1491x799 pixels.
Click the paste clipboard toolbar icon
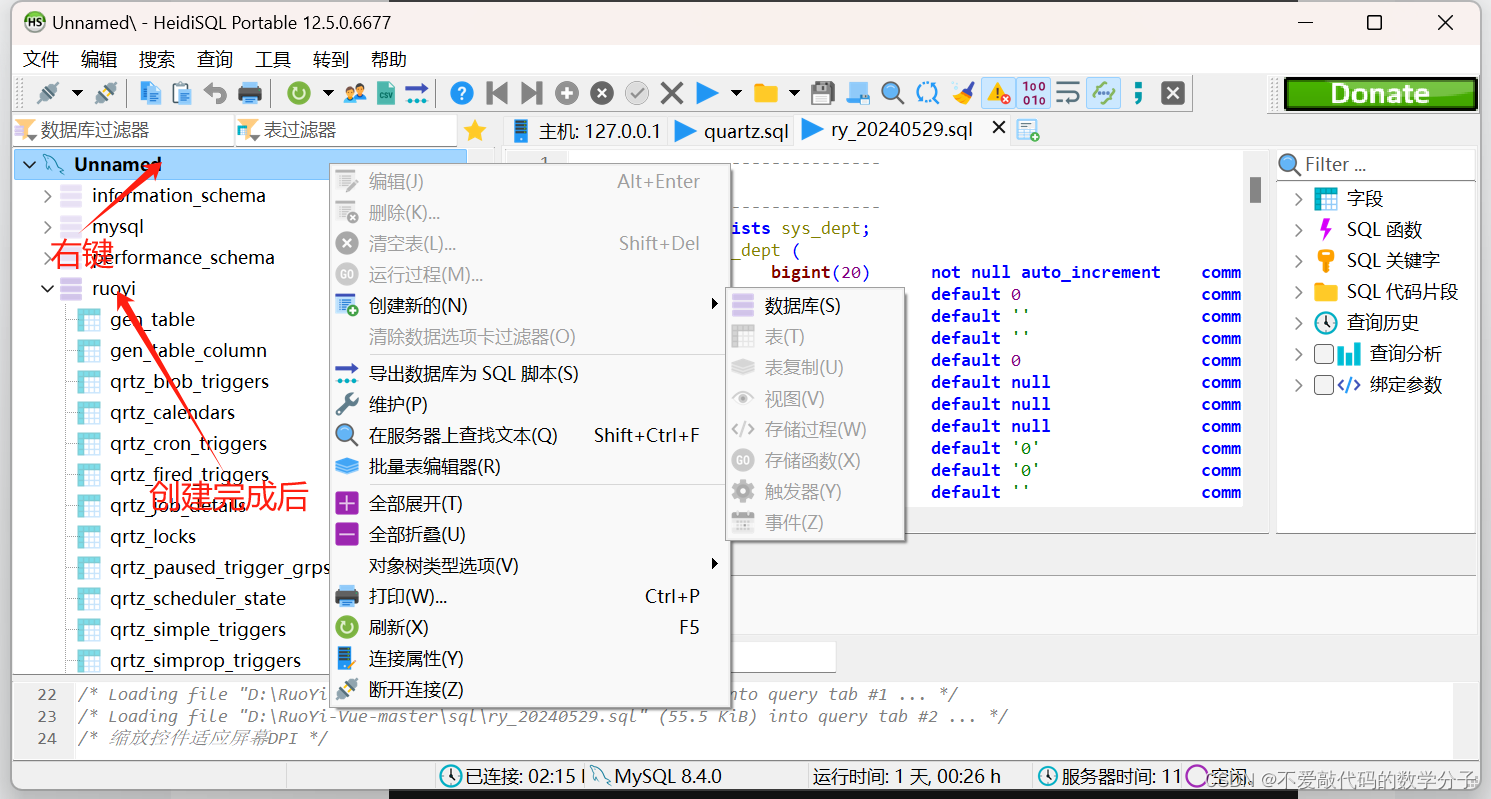[182, 93]
